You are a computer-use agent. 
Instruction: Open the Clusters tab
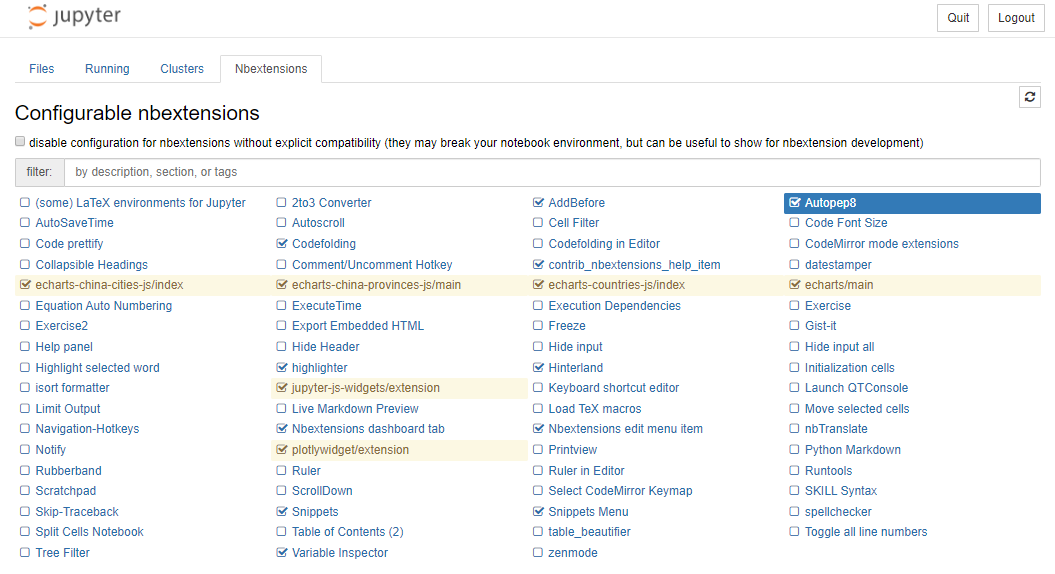182,69
